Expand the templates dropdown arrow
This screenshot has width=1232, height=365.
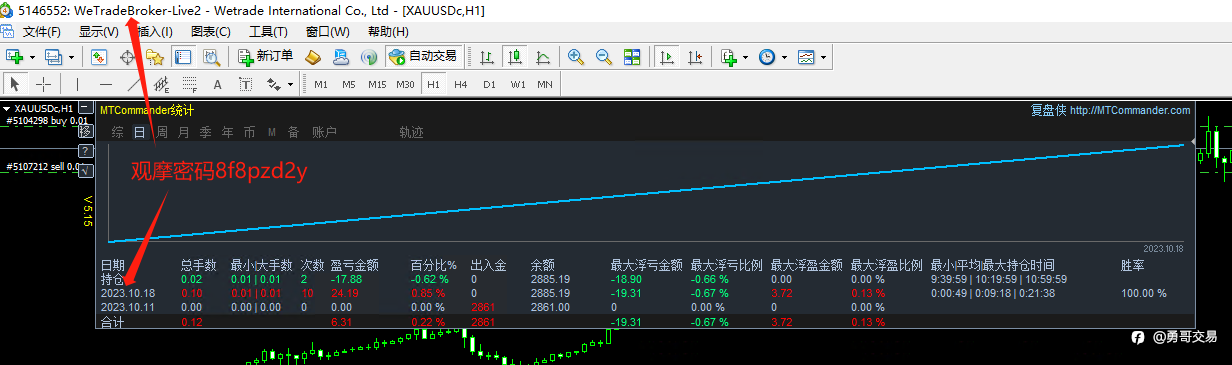tap(823, 57)
